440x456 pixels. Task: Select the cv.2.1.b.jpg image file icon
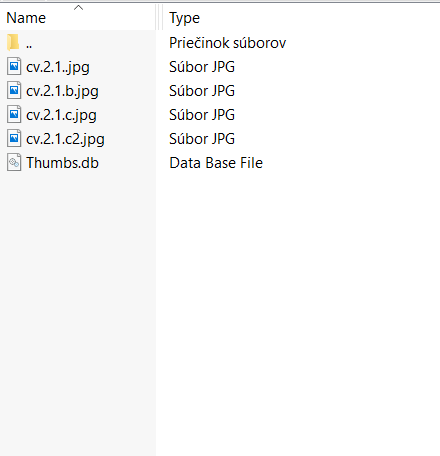pyautogui.click(x=14, y=90)
